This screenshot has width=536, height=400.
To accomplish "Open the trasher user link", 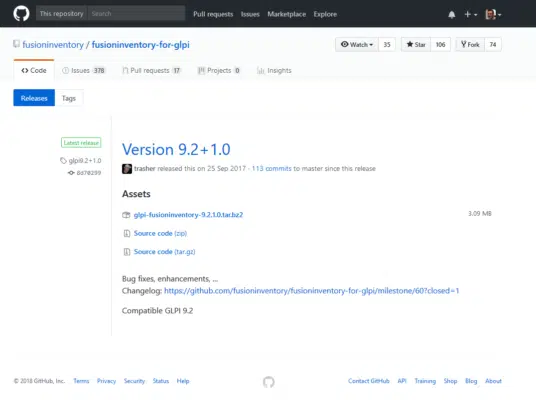I will coord(145,169).
